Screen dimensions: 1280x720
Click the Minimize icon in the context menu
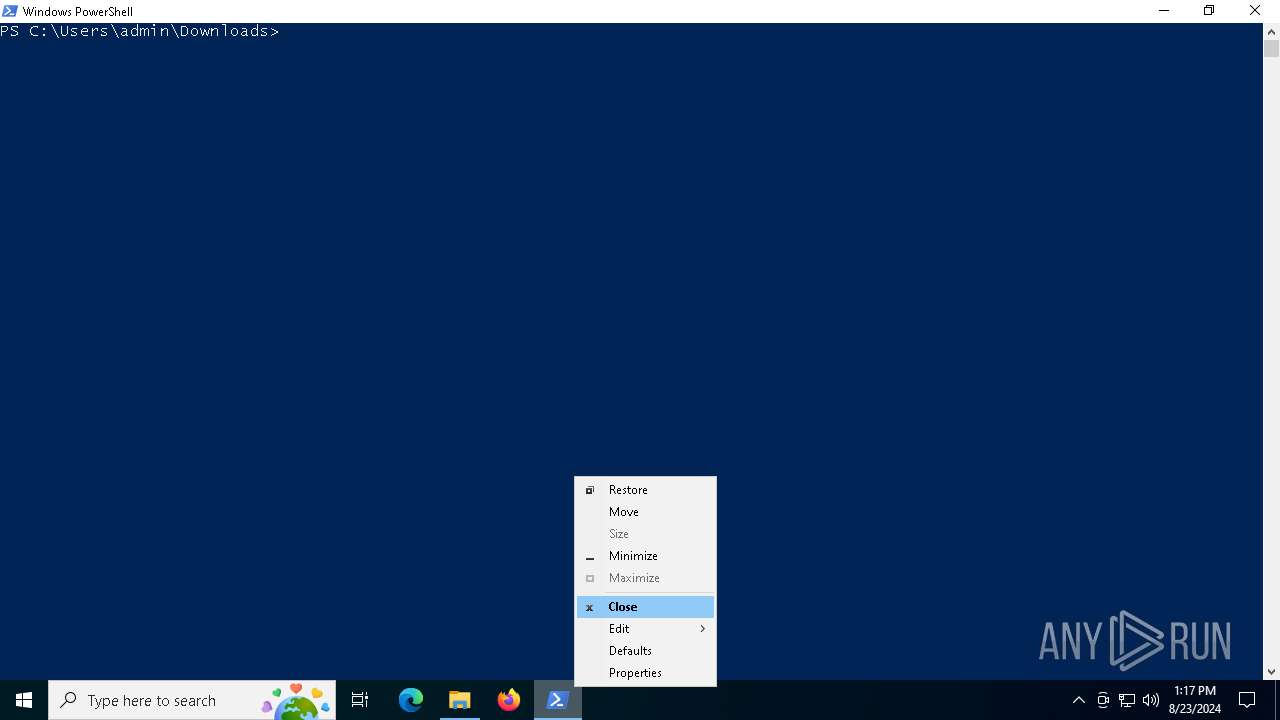[x=590, y=557]
